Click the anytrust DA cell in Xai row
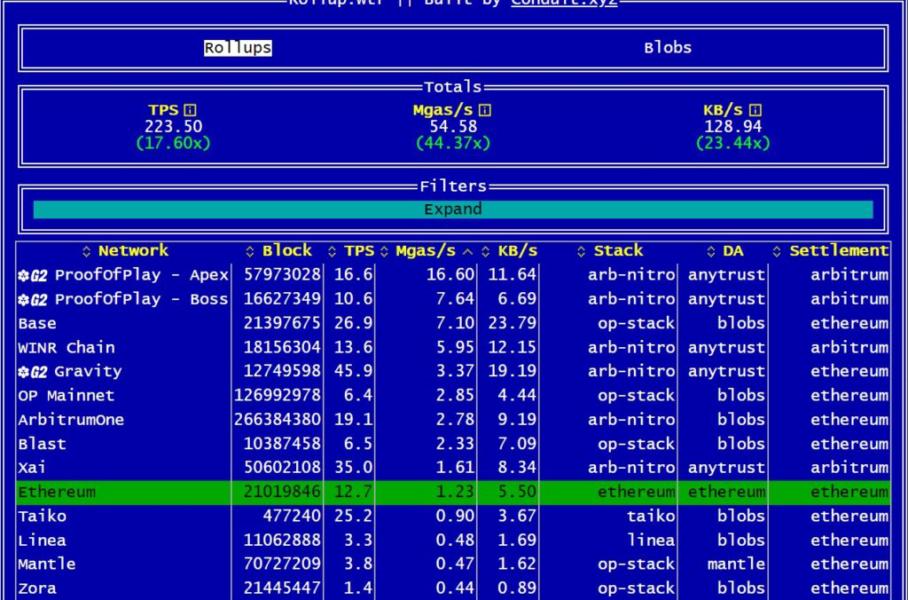The height and width of the screenshot is (600, 908). pyautogui.click(x=726, y=467)
